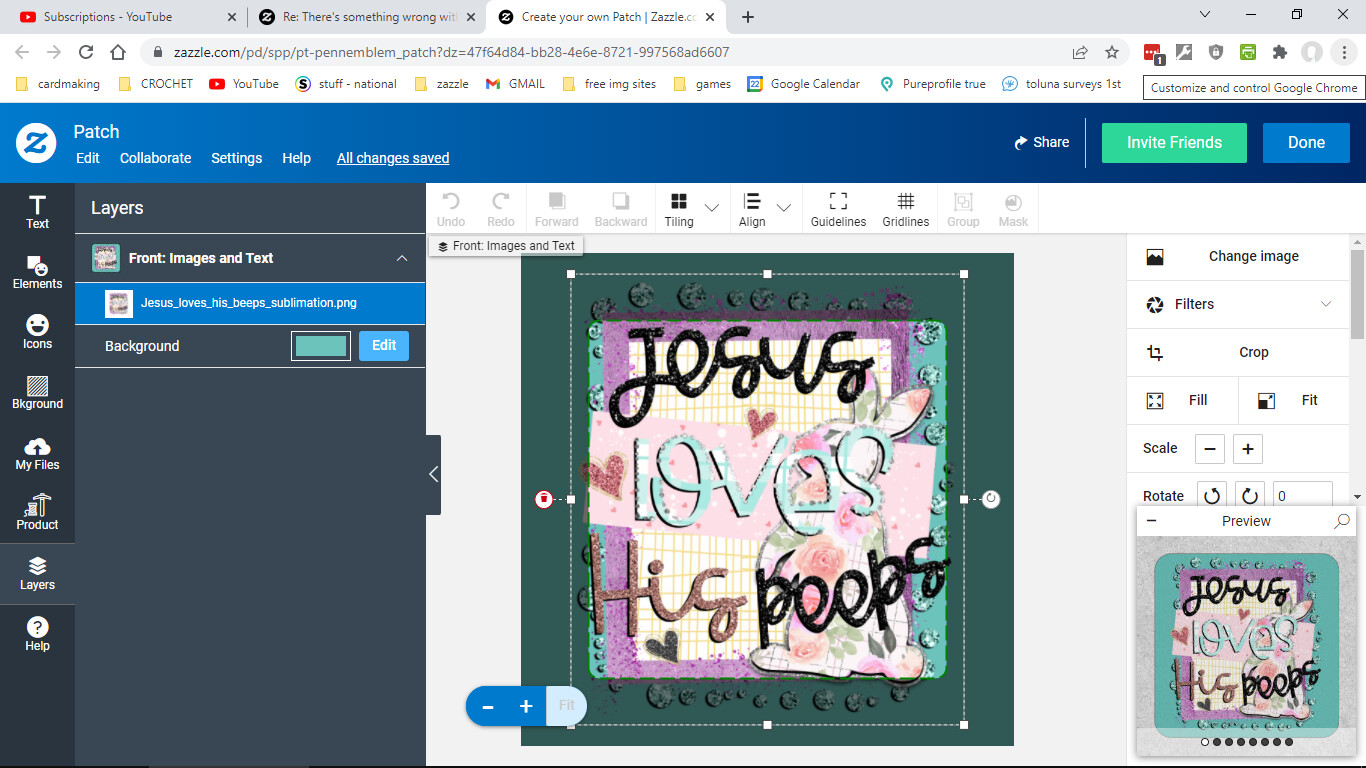This screenshot has height=768, width=1366.
Task: Rotate image counterclockwise
Action: [1212, 496]
